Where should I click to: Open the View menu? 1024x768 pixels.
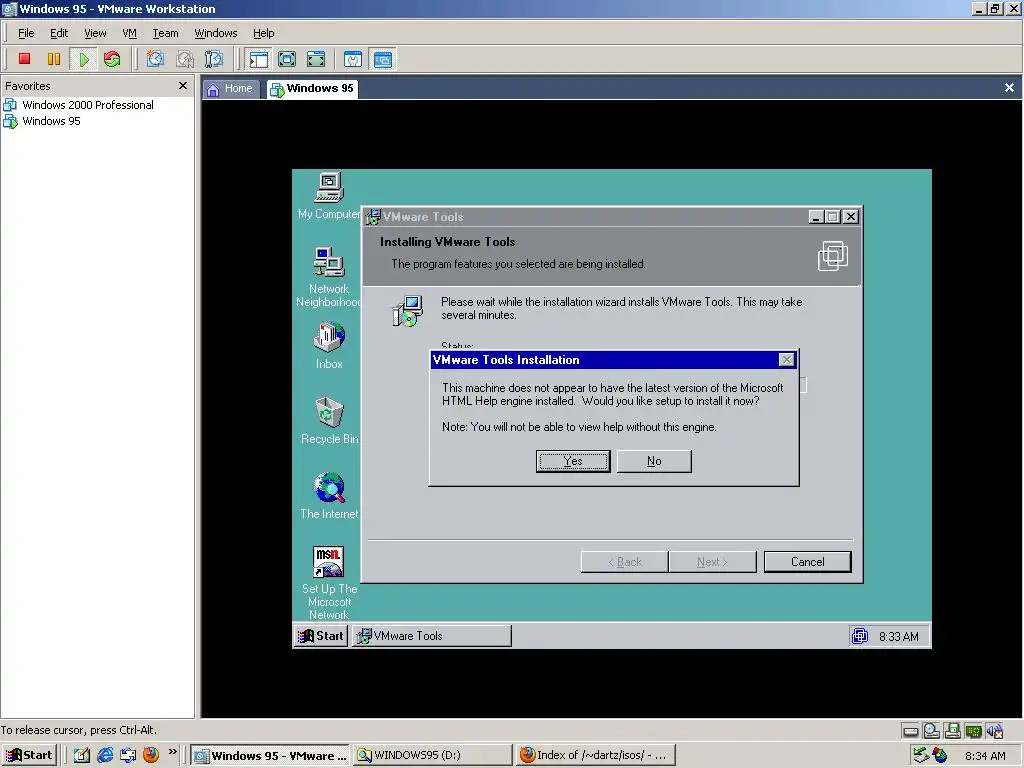tap(95, 33)
